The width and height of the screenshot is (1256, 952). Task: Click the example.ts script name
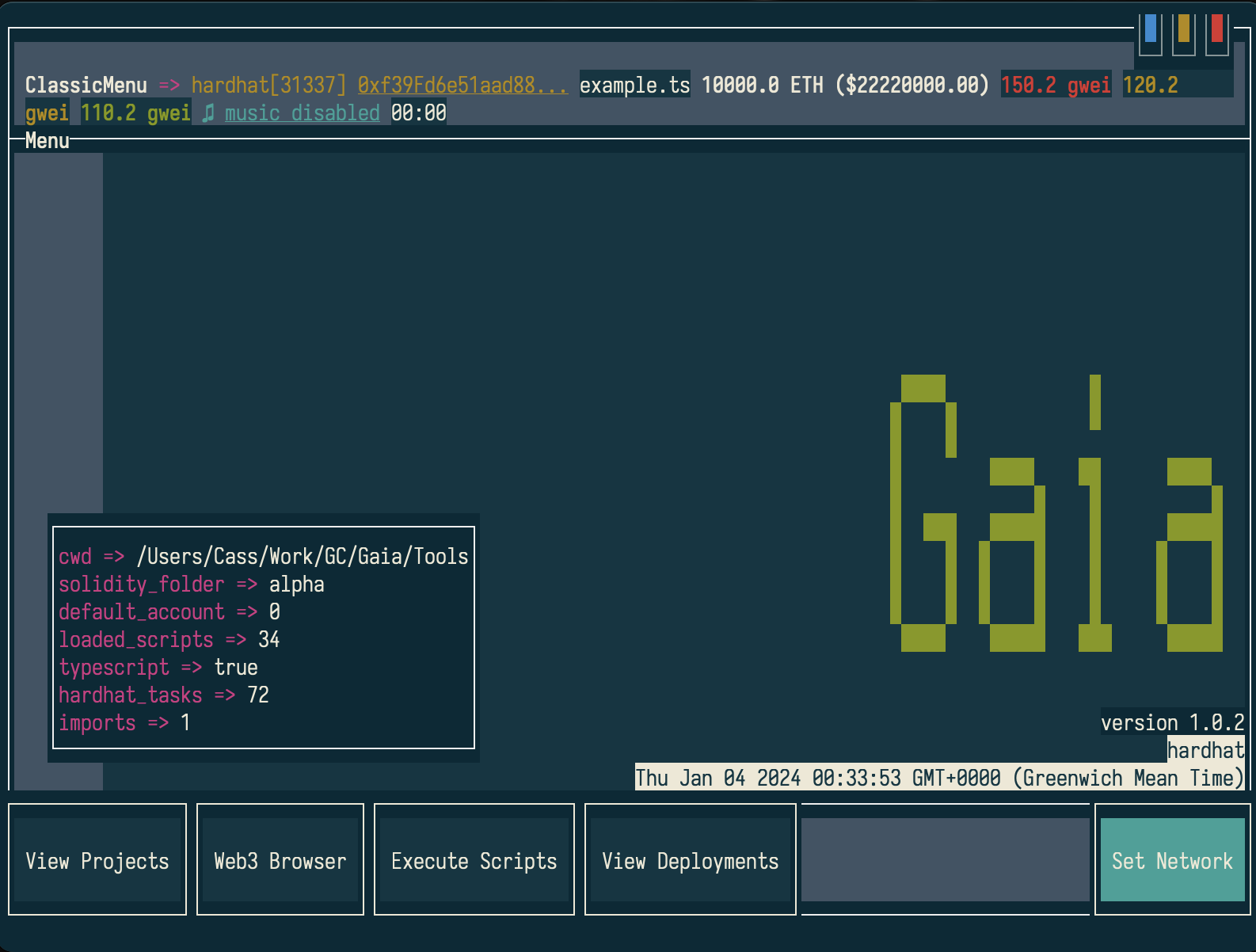[635, 85]
